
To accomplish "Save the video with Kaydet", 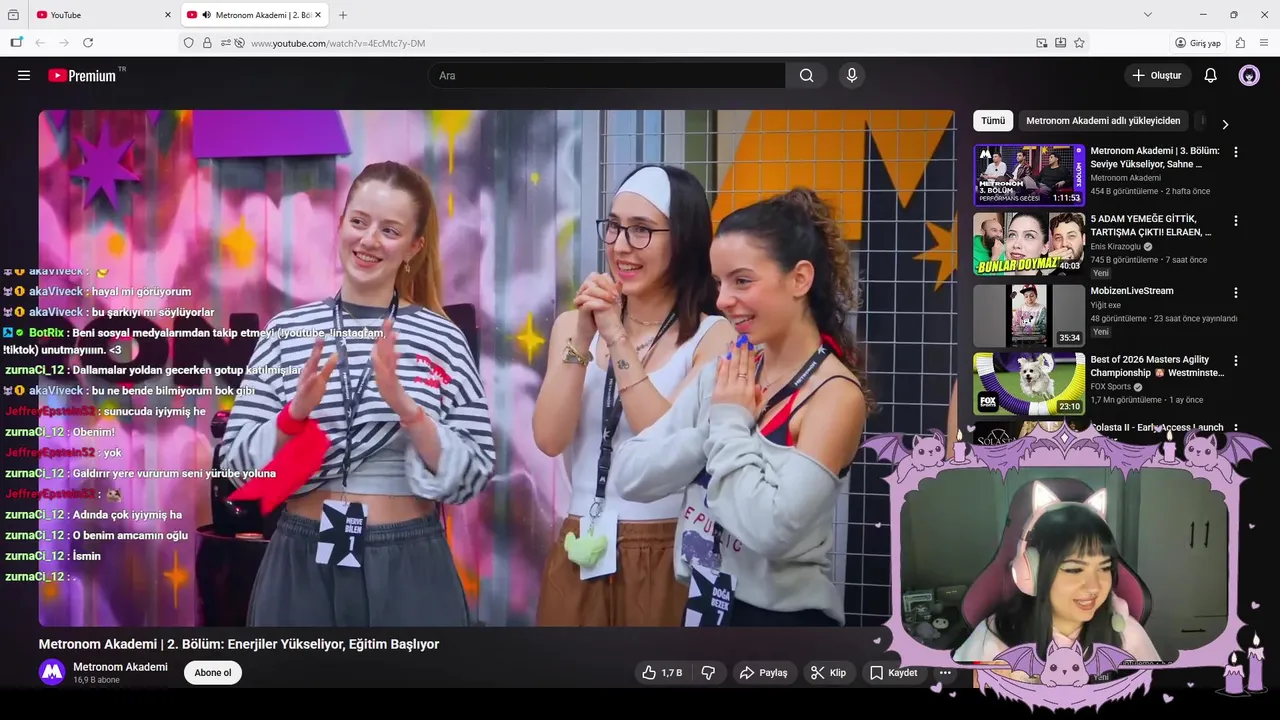I will click(893, 673).
